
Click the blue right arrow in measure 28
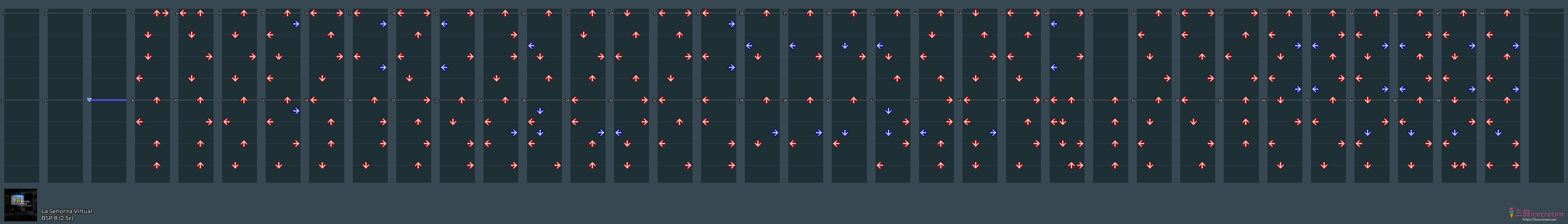601,132
